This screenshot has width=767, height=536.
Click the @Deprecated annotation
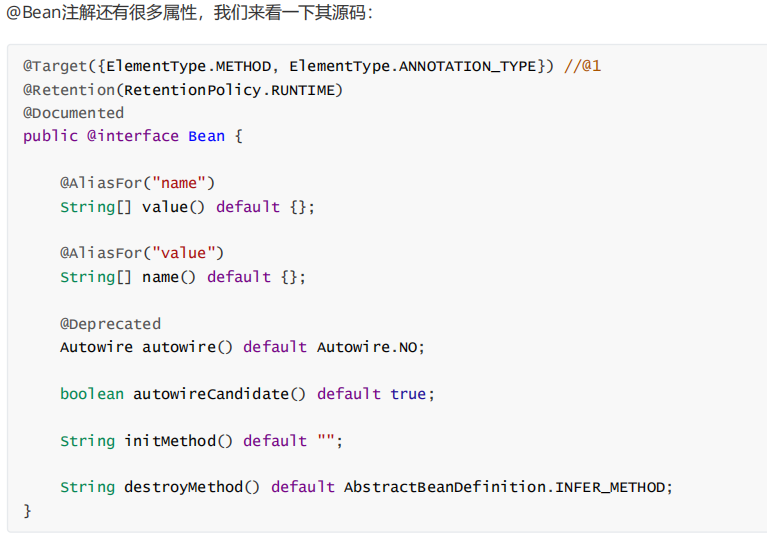coord(110,323)
